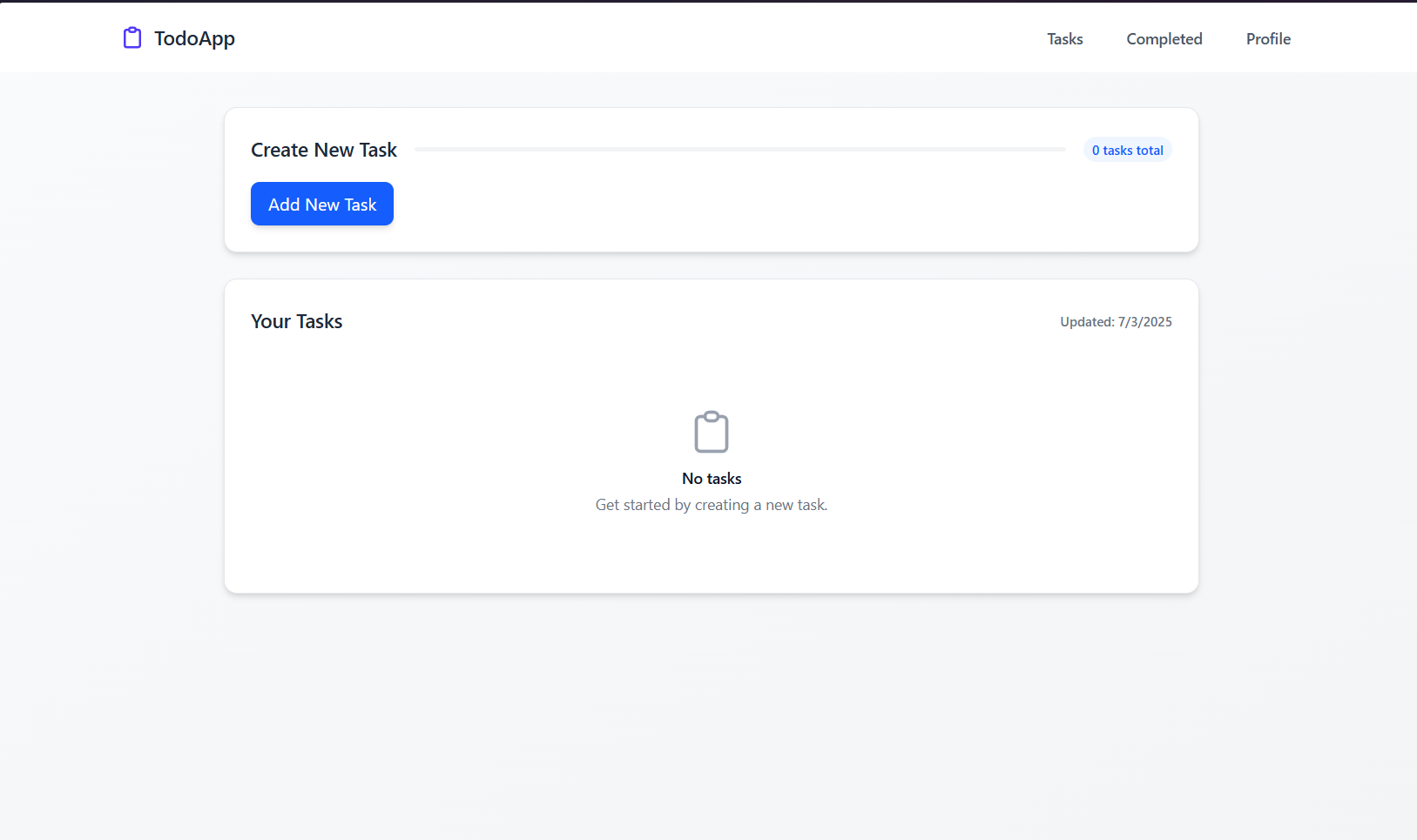Click the 0 tasks total badge

pyautogui.click(x=1127, y=150)
